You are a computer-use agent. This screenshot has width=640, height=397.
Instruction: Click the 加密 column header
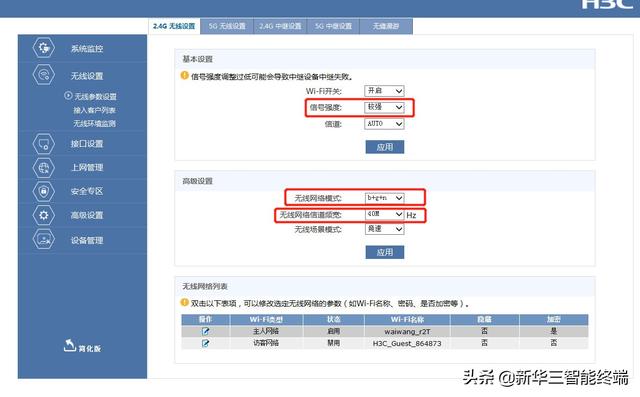coord(554,319)
